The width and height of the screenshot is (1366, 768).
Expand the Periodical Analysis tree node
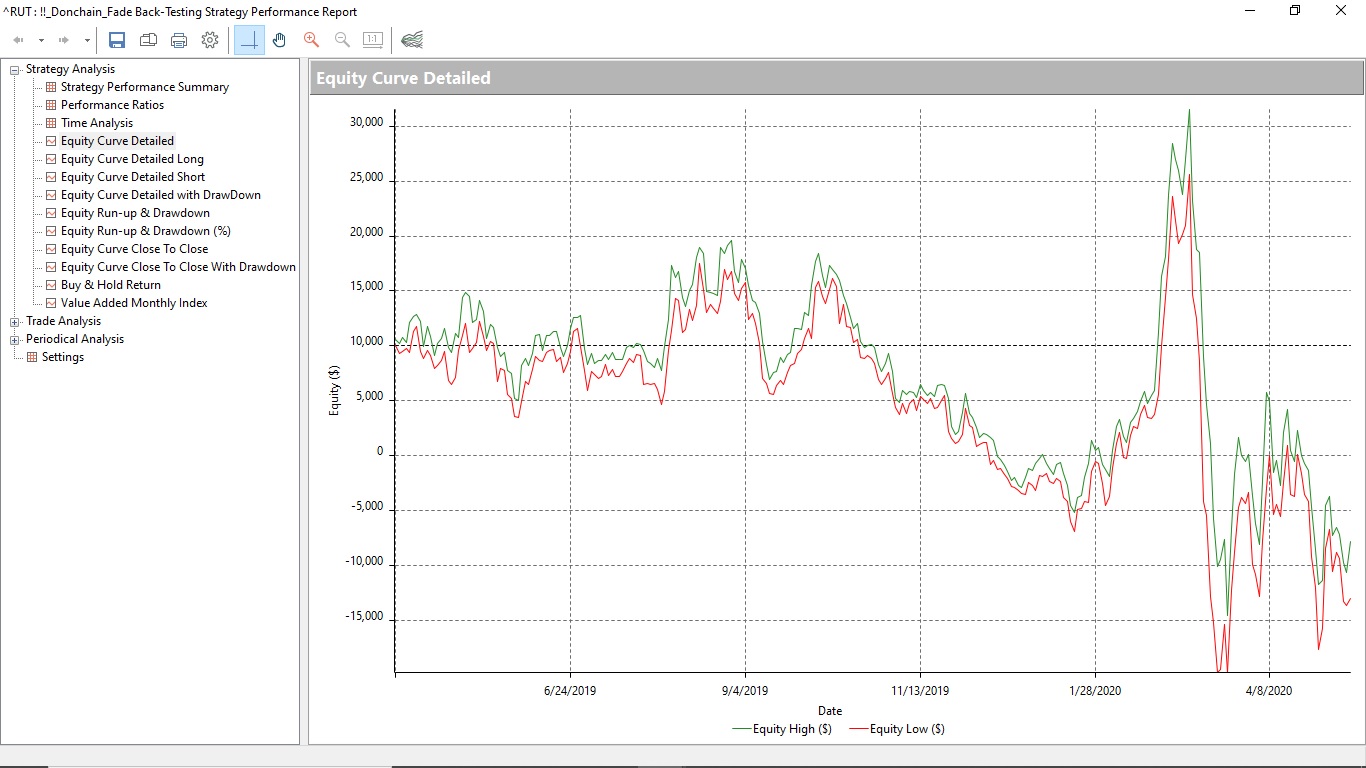pos(15,340)
